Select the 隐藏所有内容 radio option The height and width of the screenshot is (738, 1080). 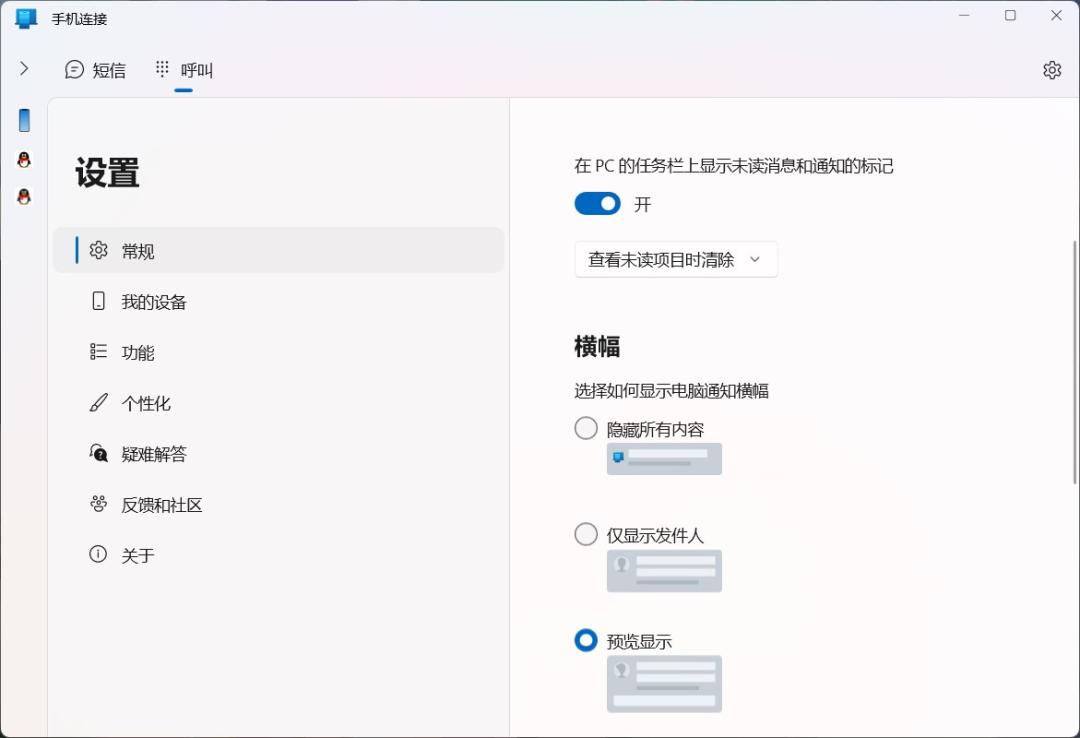[x=586, y=427]
